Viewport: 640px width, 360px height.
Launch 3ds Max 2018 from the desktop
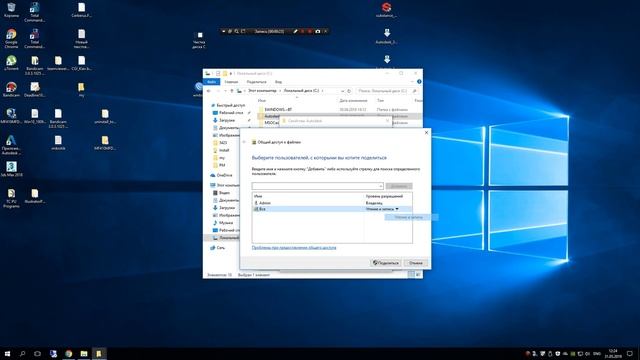(11, 169)
